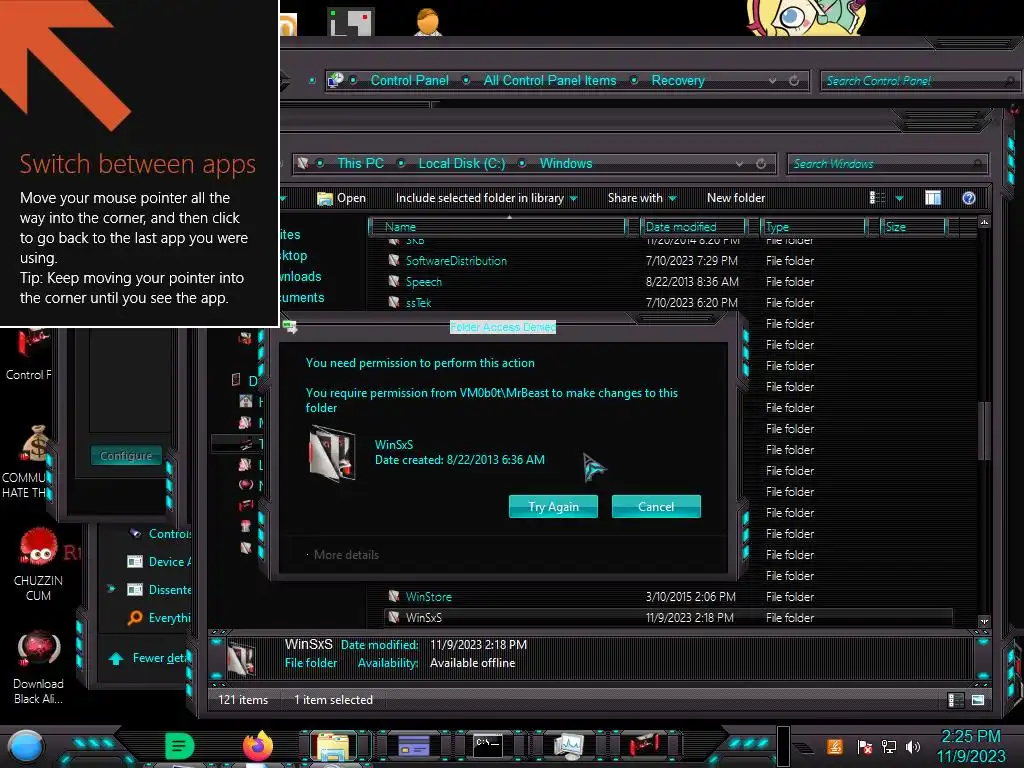The image size is (1024, 768).
Task: Click the Windows breadcrumb segment
Action: tap(566, 163)
